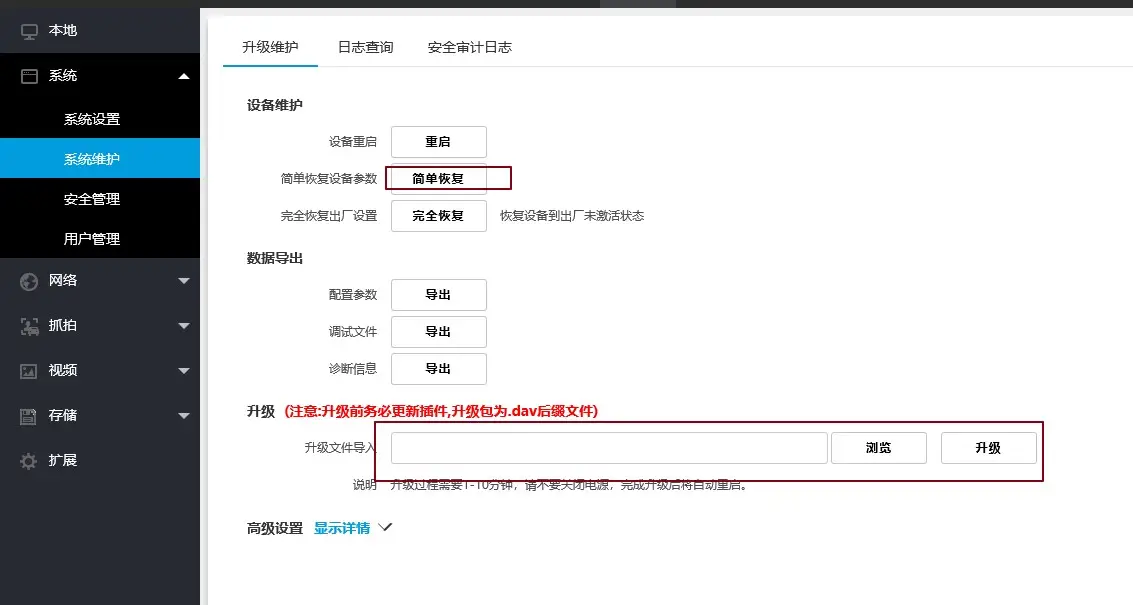
Task: Click the 系统 window icon in sidebar
Action: point(29,76)
